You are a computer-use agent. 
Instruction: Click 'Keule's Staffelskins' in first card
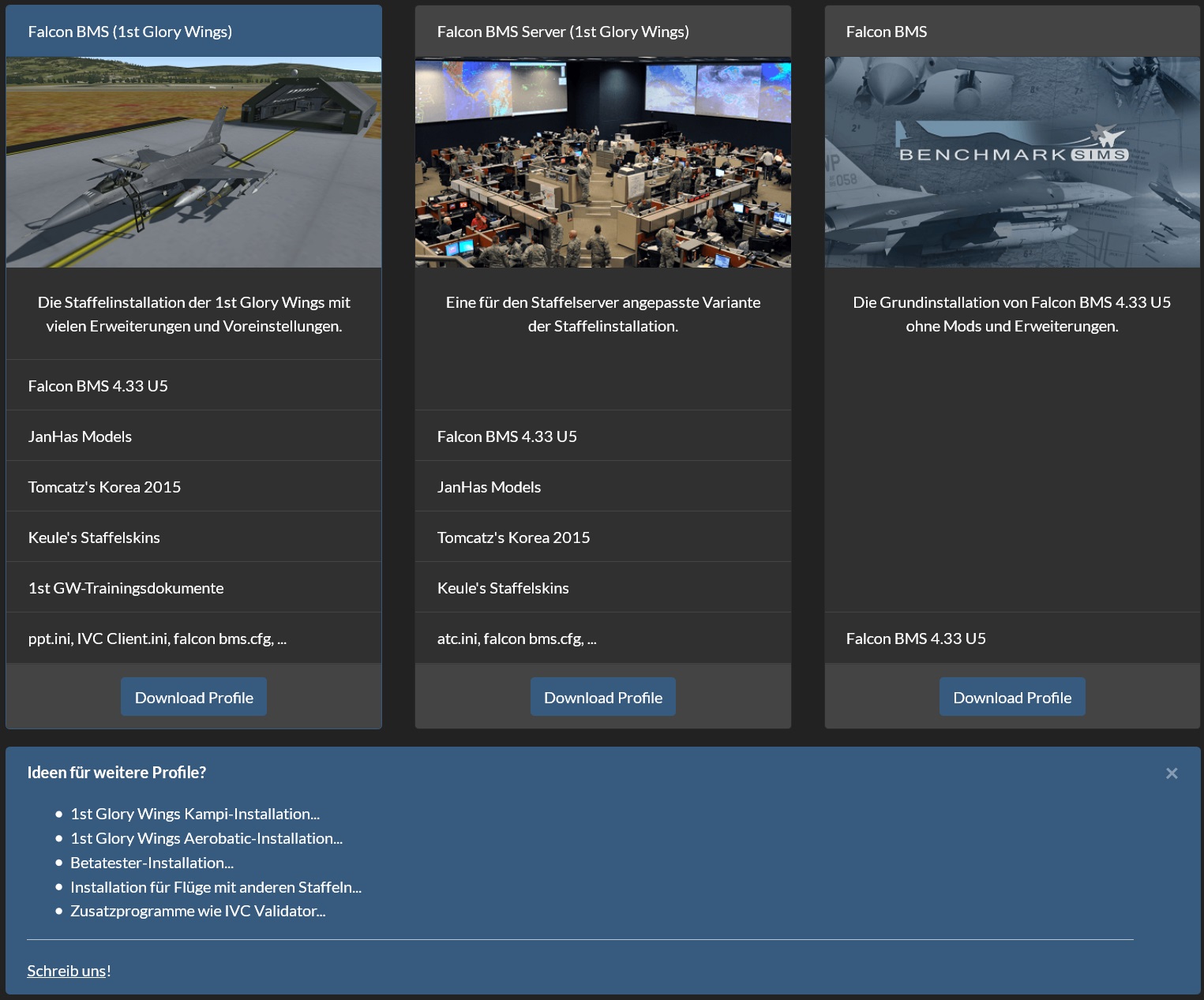pyautogui.click(x=193, y=537)
